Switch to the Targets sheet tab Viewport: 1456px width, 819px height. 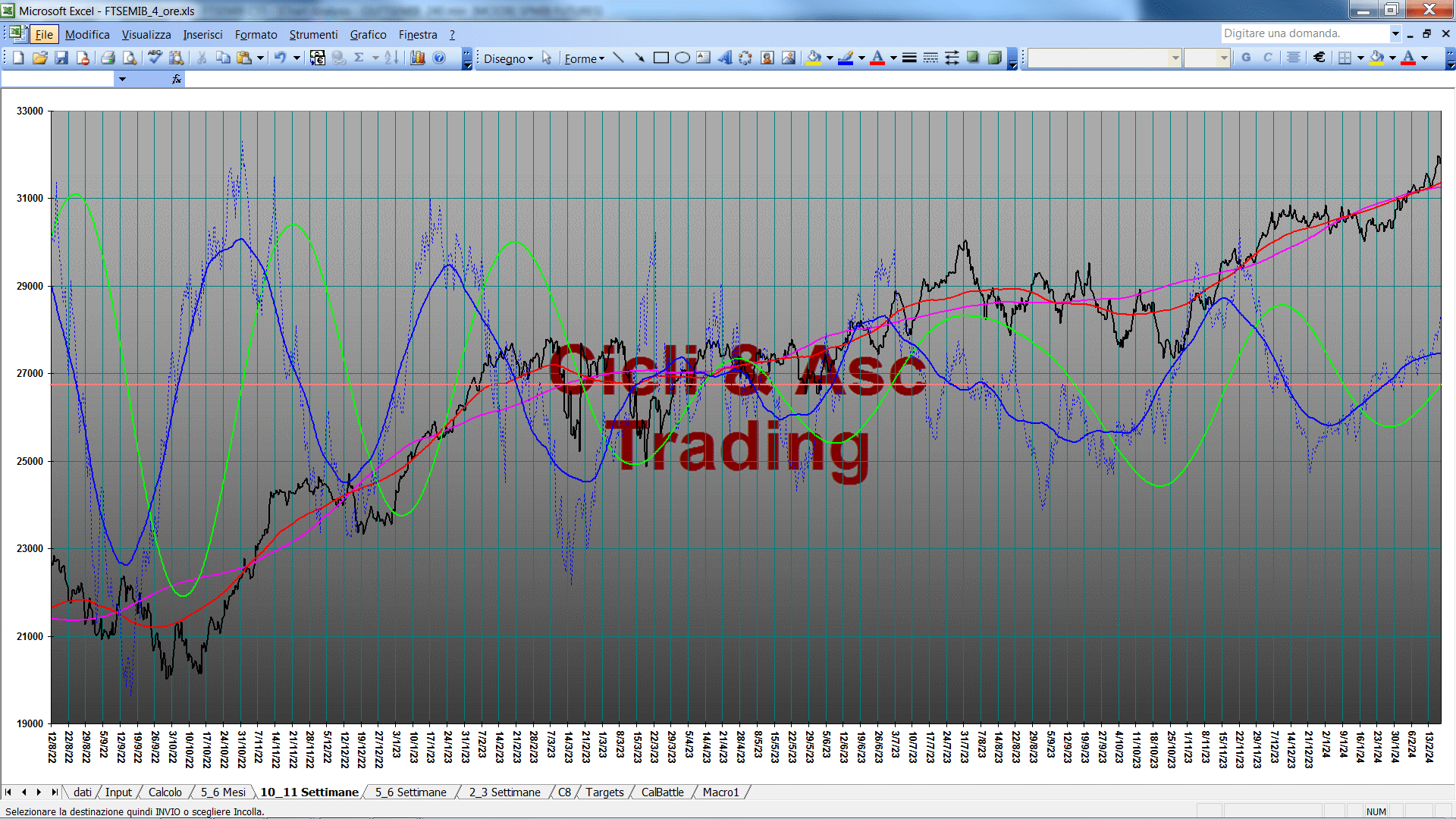[x=604, y=792]
